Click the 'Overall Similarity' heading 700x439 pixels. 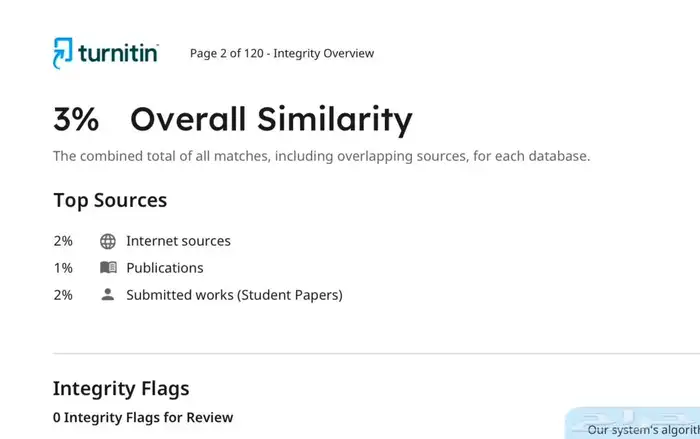pyautogui.click(x=271, y=120)
